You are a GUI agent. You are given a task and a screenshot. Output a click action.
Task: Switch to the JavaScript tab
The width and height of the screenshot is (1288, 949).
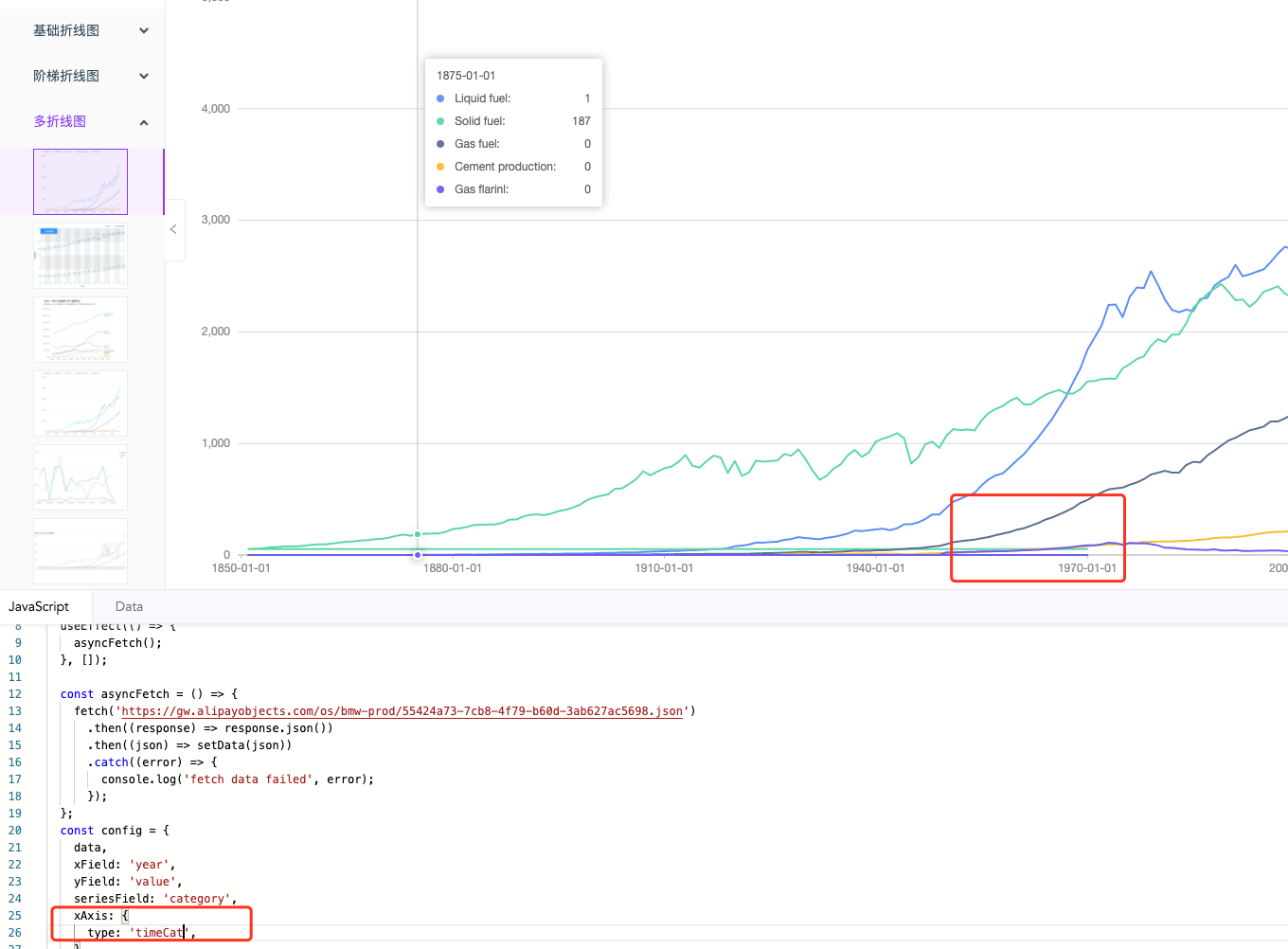coord(41,606)
